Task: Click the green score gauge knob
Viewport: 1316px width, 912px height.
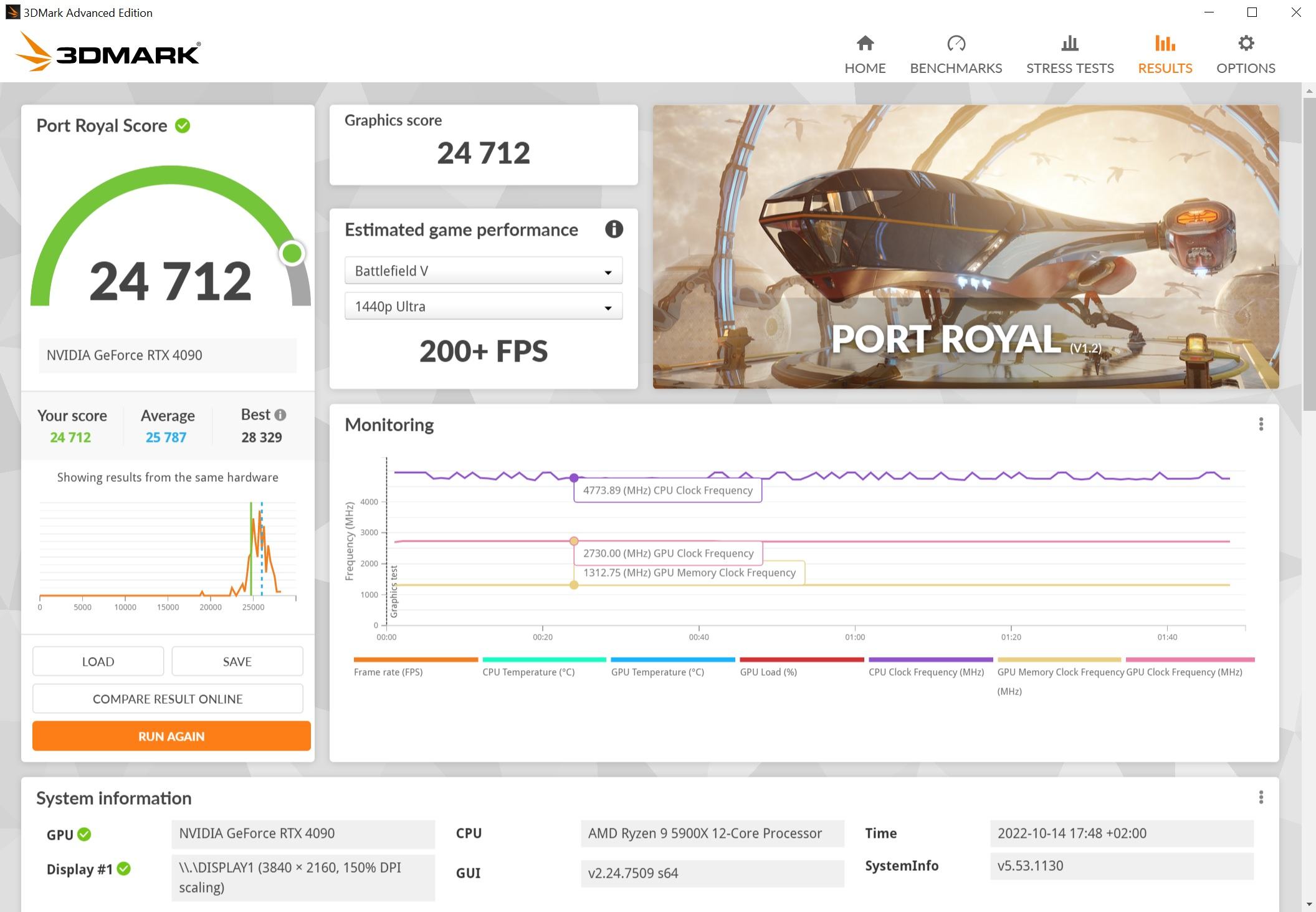Action: pyautogui.click(x=292, y=253)
